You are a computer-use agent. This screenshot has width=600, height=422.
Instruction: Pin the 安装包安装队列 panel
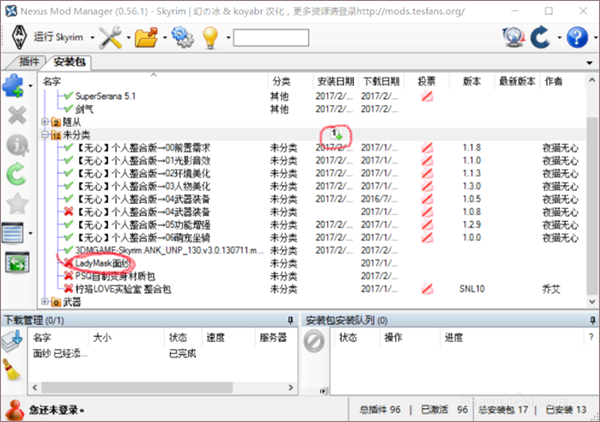[x=593, y=320]
